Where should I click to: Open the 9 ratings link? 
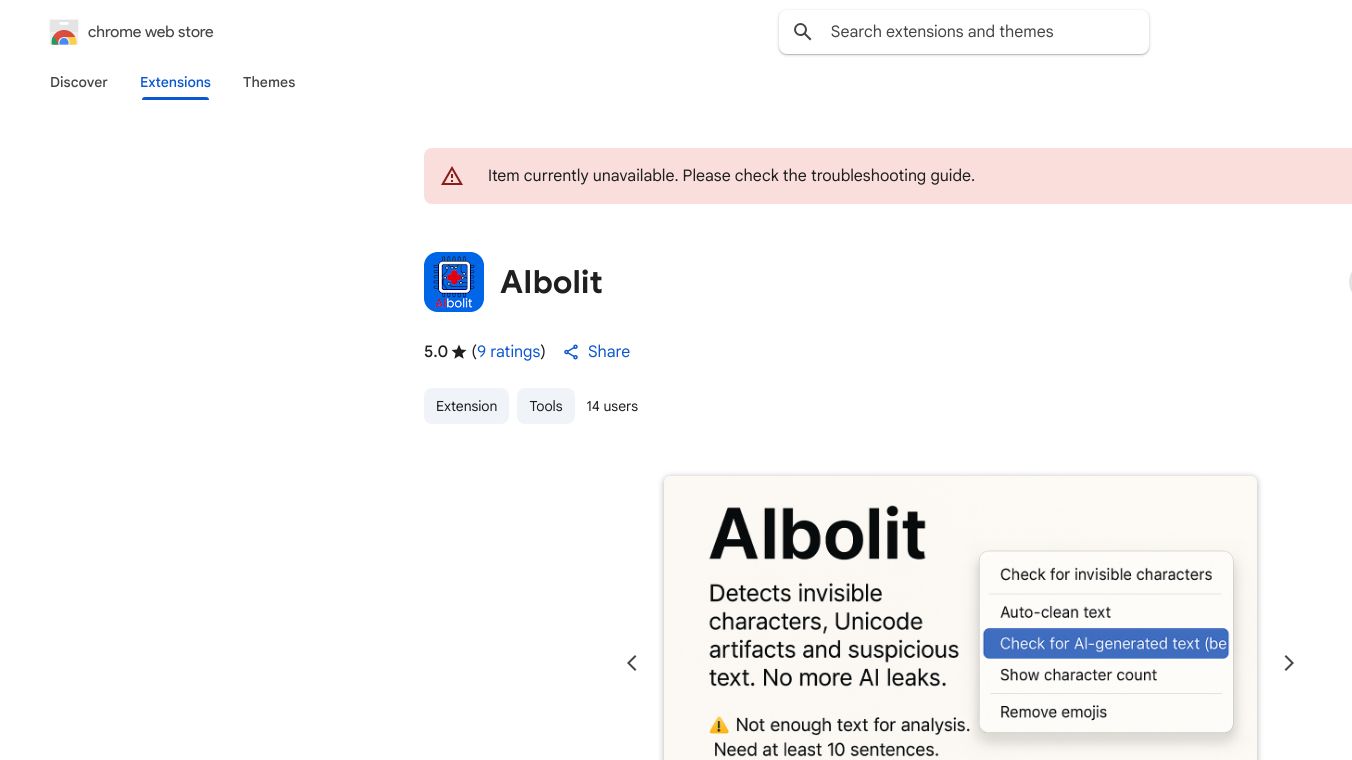coord(509,352)
